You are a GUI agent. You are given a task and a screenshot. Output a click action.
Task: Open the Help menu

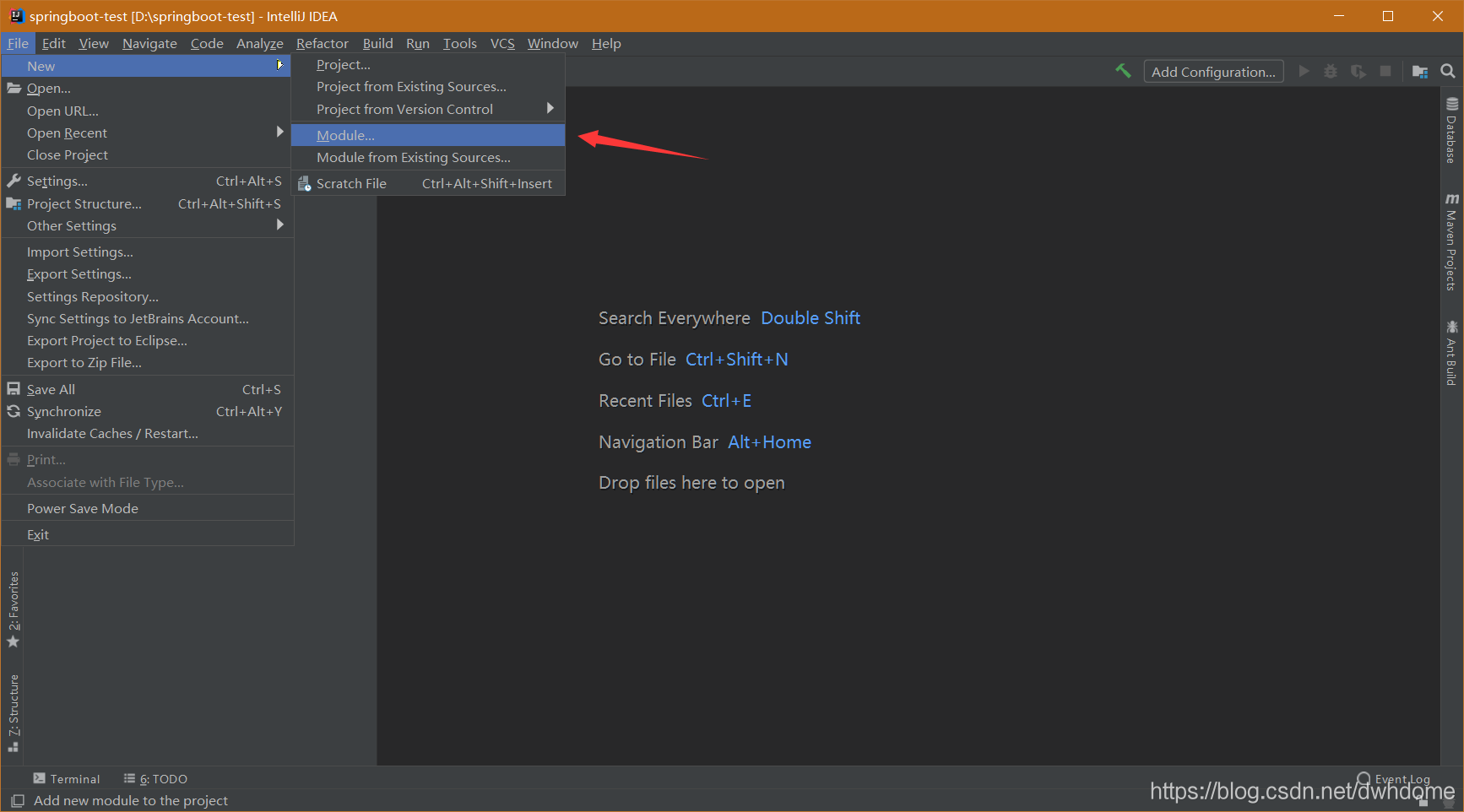point(606,43)
